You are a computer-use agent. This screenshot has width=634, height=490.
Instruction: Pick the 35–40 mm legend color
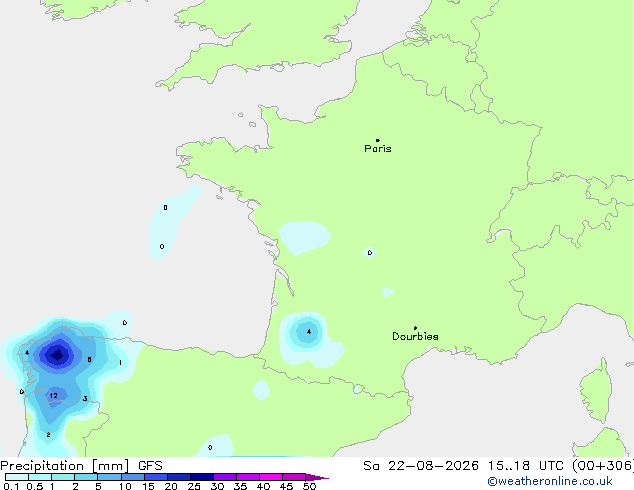pos(247,477)
